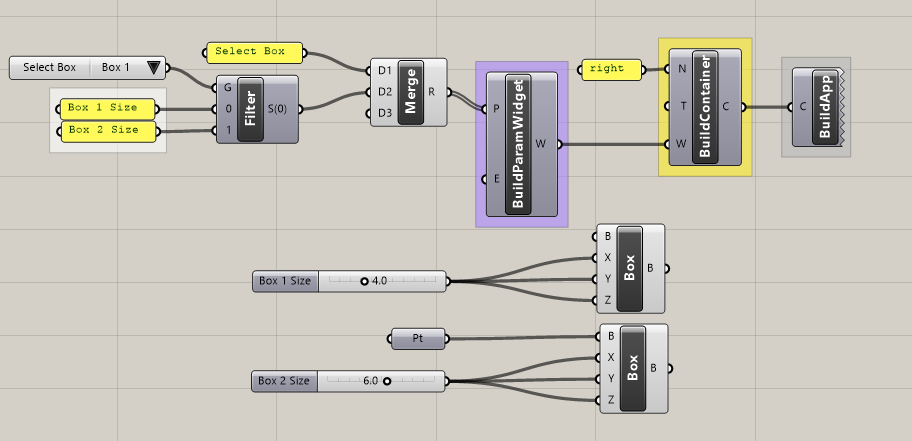
Task: Select the BuildContainer component
Action: click(705, 106)
